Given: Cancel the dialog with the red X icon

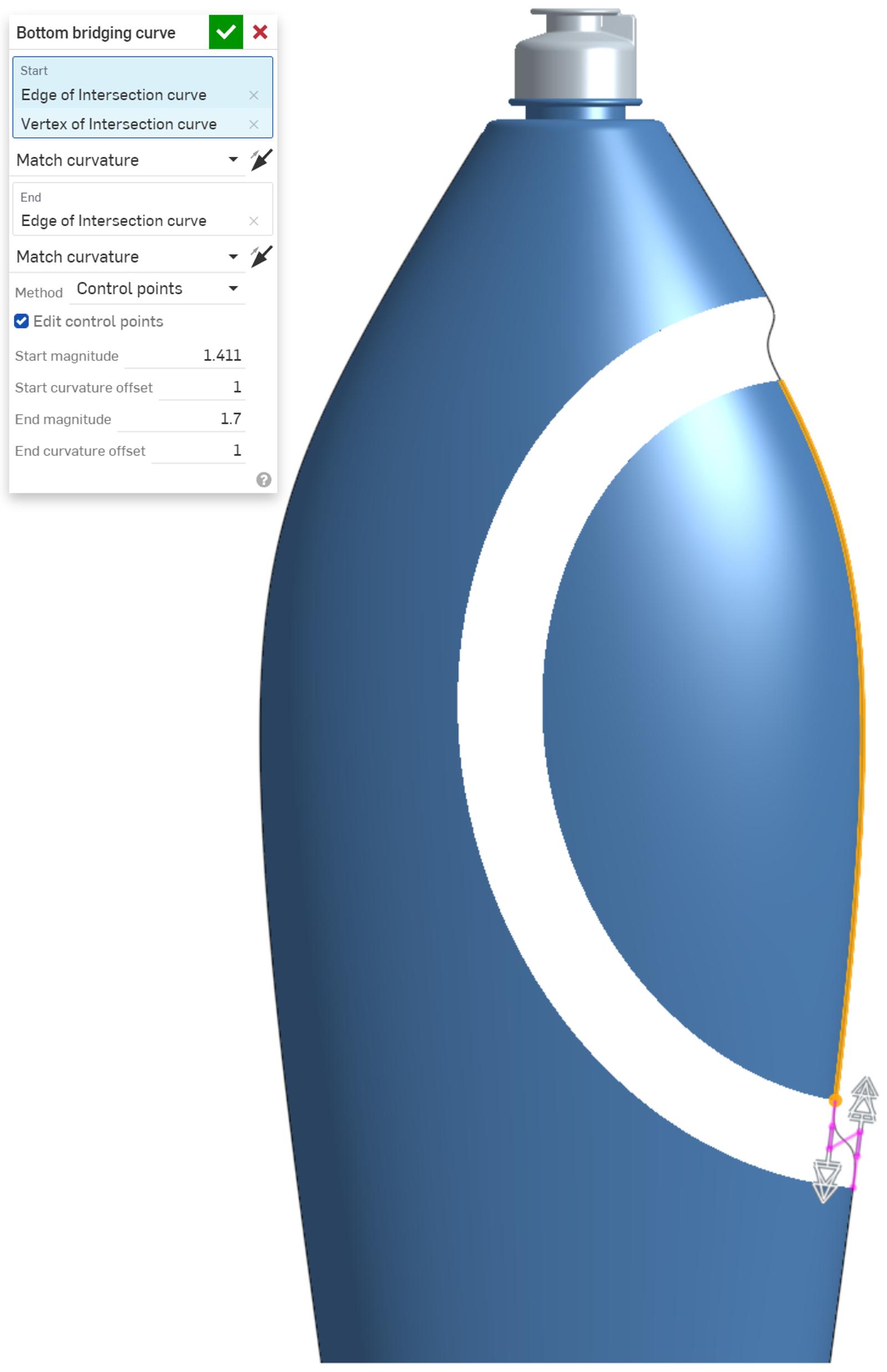Looking at the screenshot, I should [x=261, y=32].
